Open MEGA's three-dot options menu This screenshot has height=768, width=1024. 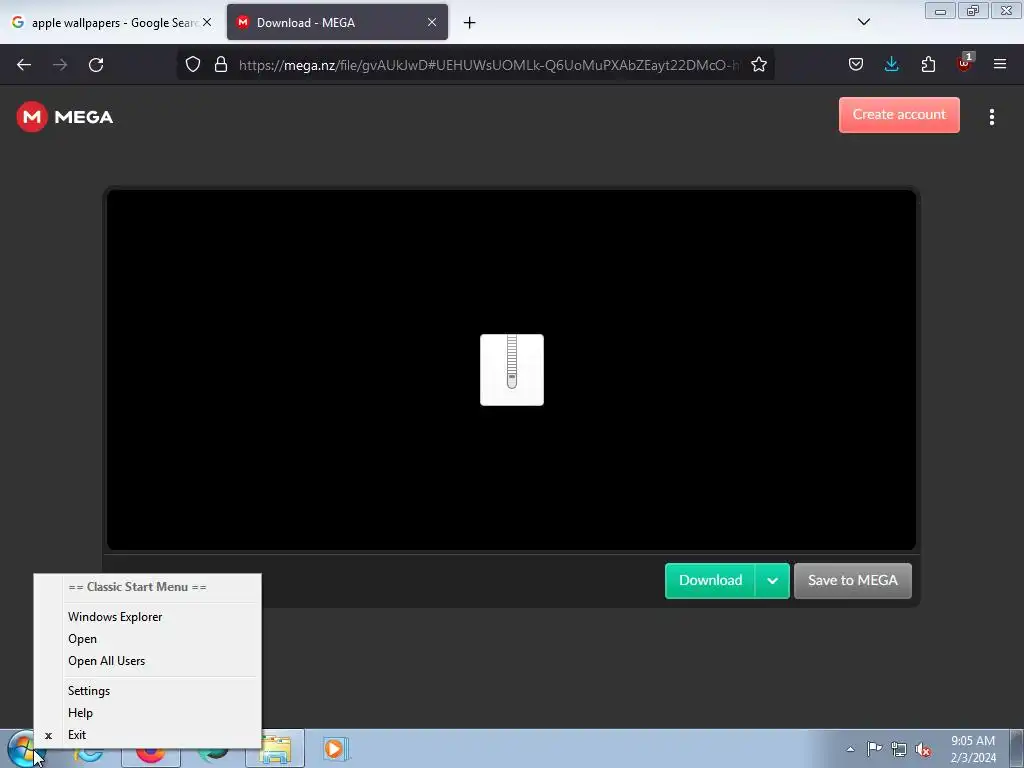tap(991, 117)
